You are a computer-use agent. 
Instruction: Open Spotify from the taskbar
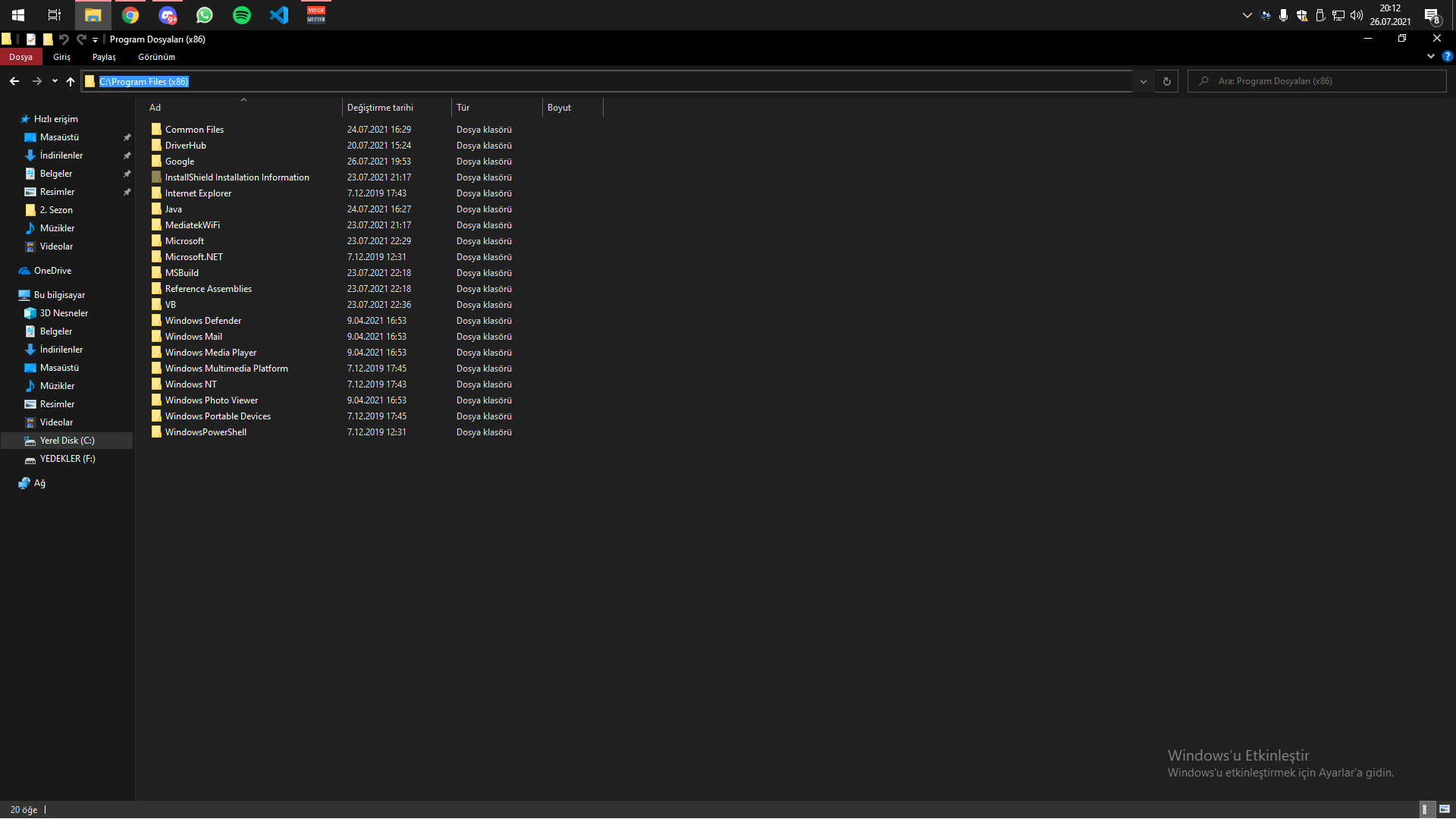242,15
